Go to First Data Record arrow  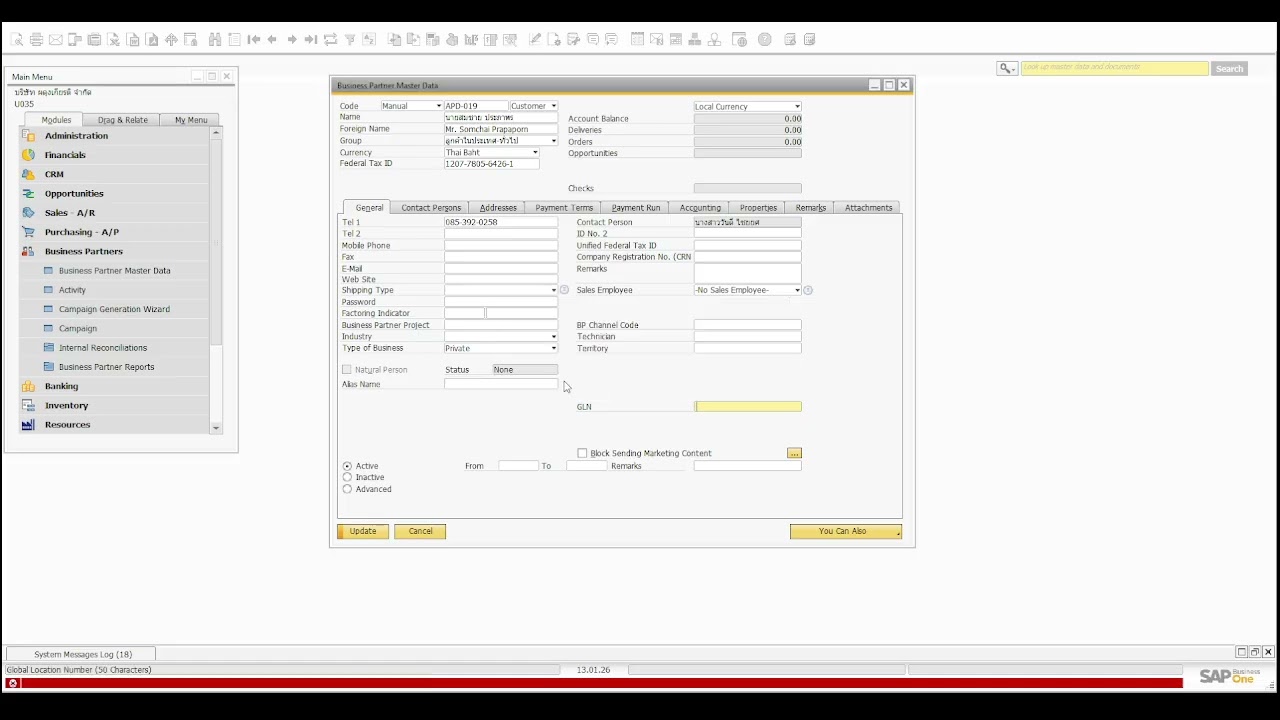254,40
